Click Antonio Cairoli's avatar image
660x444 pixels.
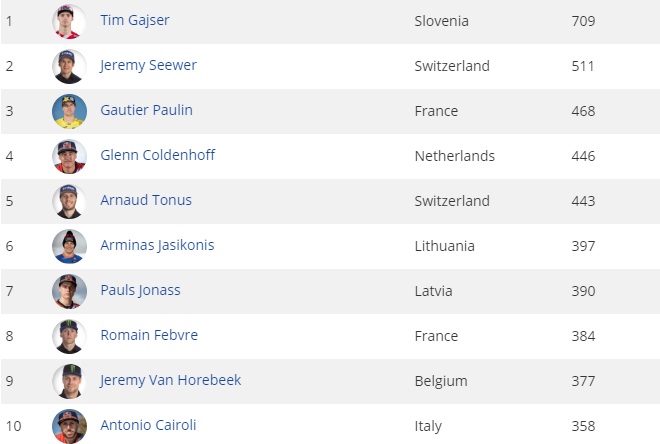coord(69,426)
